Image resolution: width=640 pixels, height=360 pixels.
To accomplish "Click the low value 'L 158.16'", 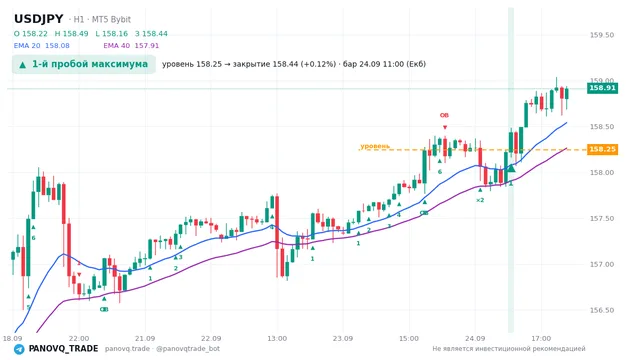I will click(x=112, y=34).
